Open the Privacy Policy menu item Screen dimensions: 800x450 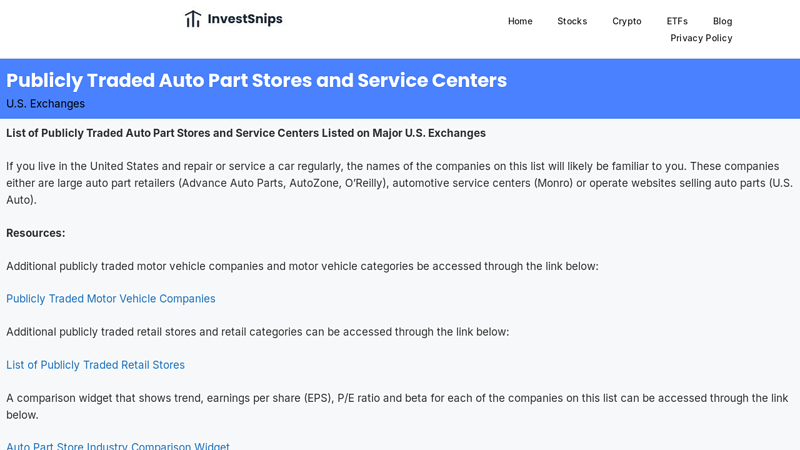[701, 38]
